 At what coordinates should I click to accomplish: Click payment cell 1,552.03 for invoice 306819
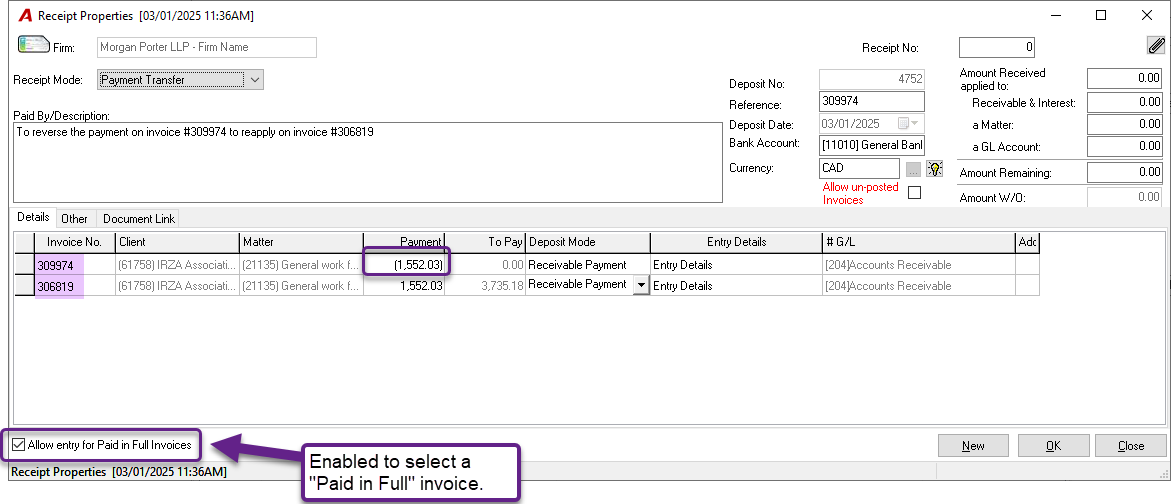coord(404,286)
